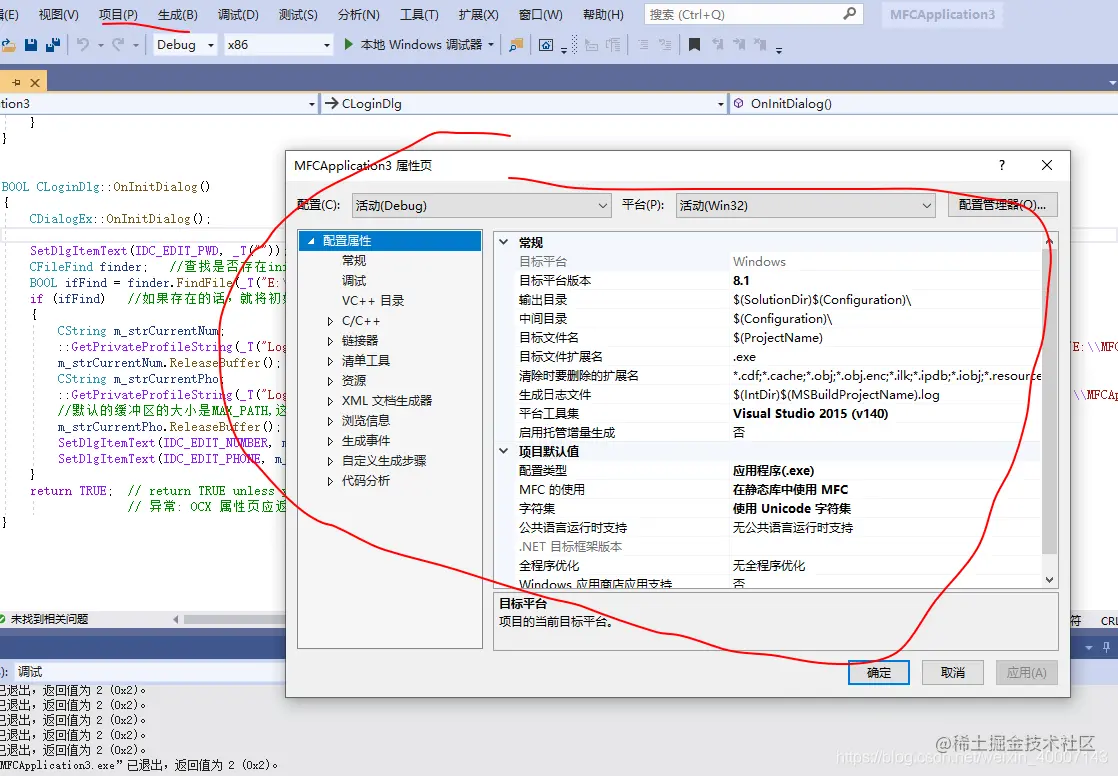Click the clear bookmarks icon
The image size is (1118, 776).
point(760,44)
